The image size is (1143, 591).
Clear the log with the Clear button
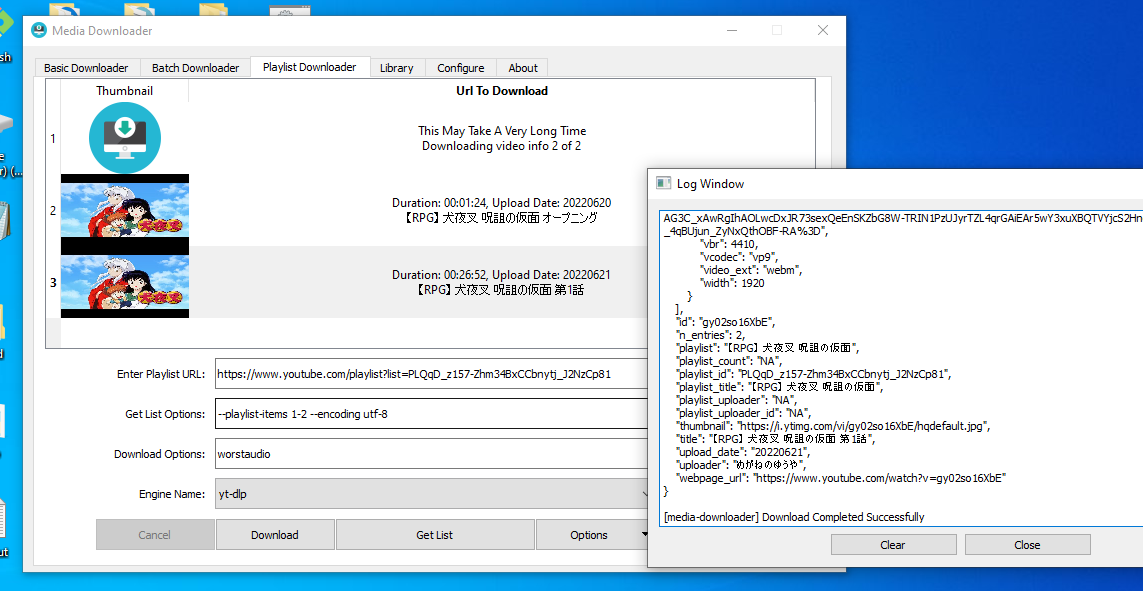(x=893, y=545)
